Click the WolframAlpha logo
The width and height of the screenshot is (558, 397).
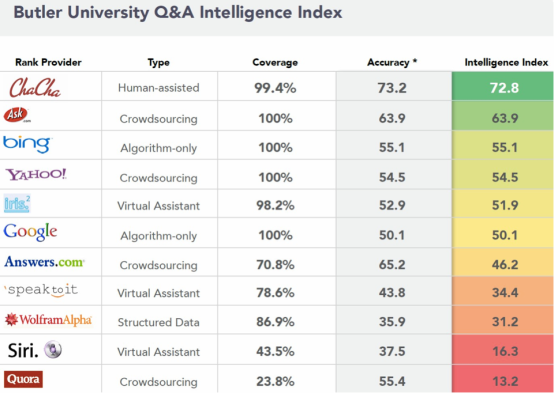click(x=48, y=319)
